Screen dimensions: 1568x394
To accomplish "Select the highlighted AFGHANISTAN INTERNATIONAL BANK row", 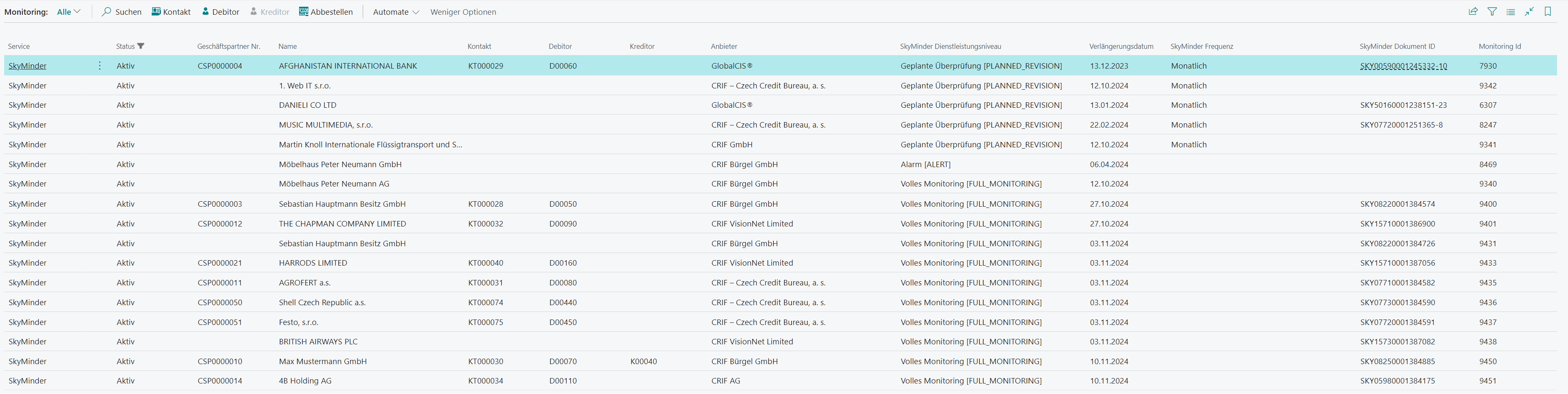I will (347, 66).
